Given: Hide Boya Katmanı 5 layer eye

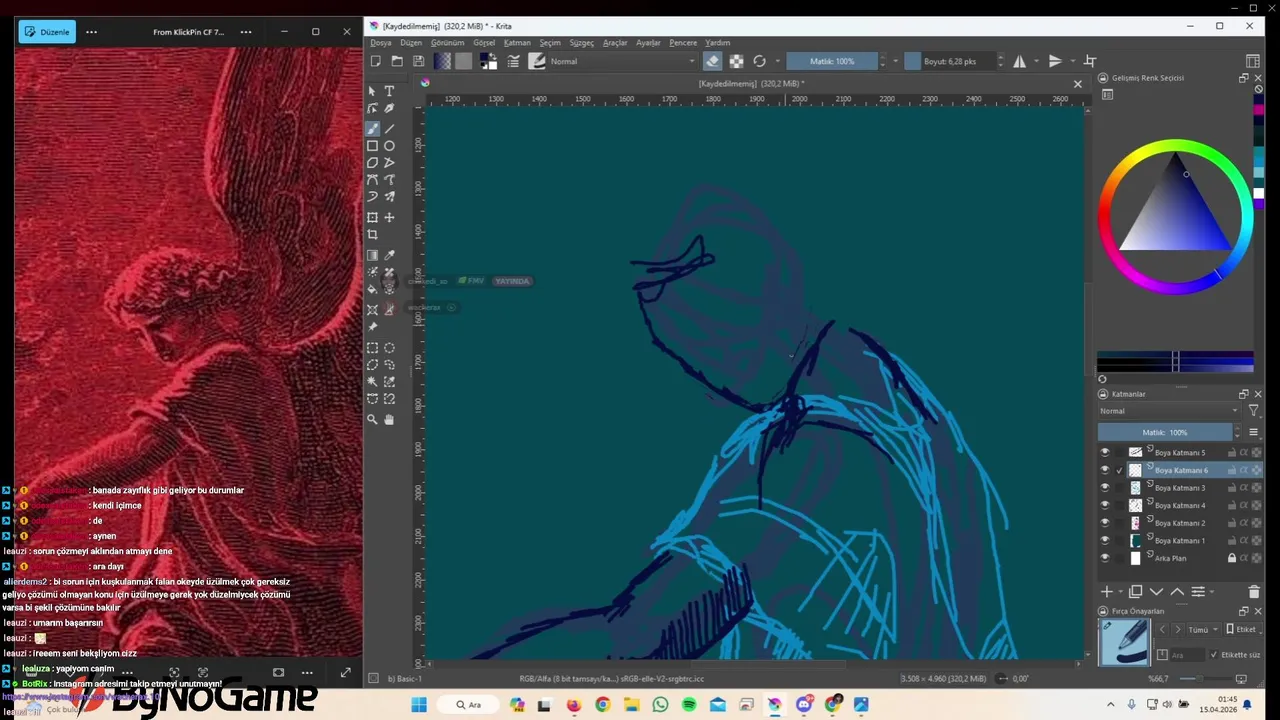Looking at the screenshot, I should point(1105,452).
